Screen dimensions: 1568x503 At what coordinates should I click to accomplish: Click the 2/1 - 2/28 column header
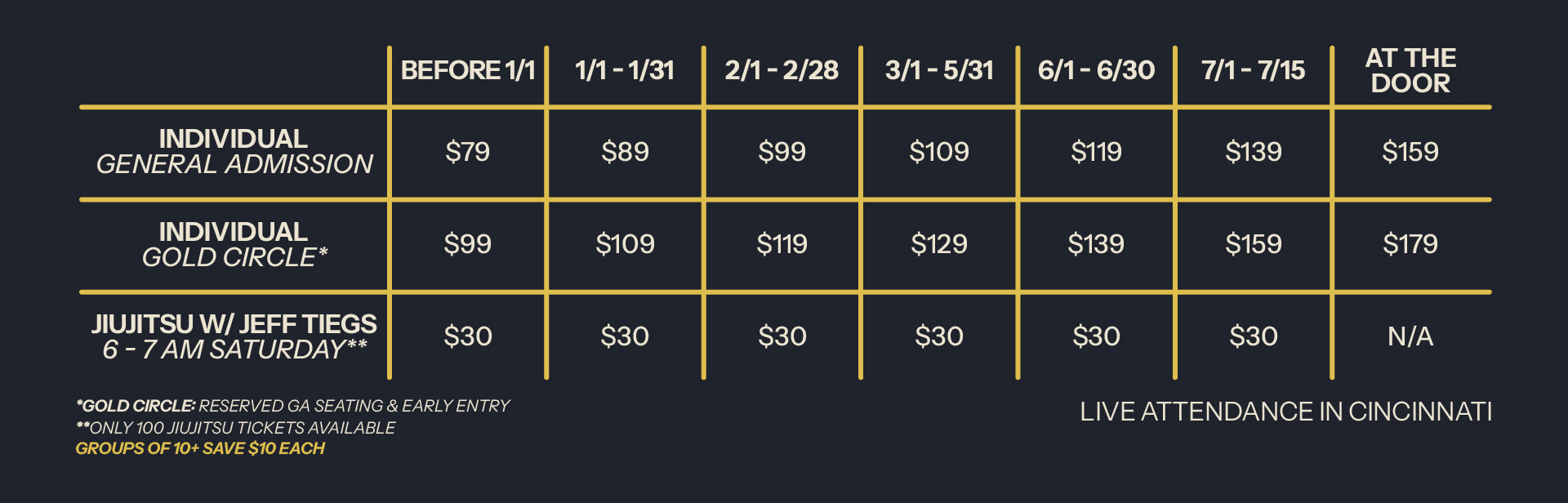[782, 70]
